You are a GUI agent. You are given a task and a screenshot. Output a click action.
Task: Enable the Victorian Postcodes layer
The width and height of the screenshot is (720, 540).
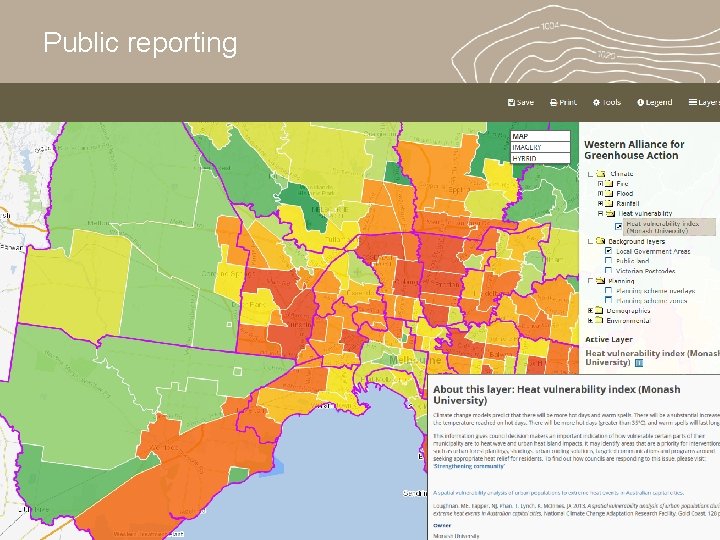[608, 271]
